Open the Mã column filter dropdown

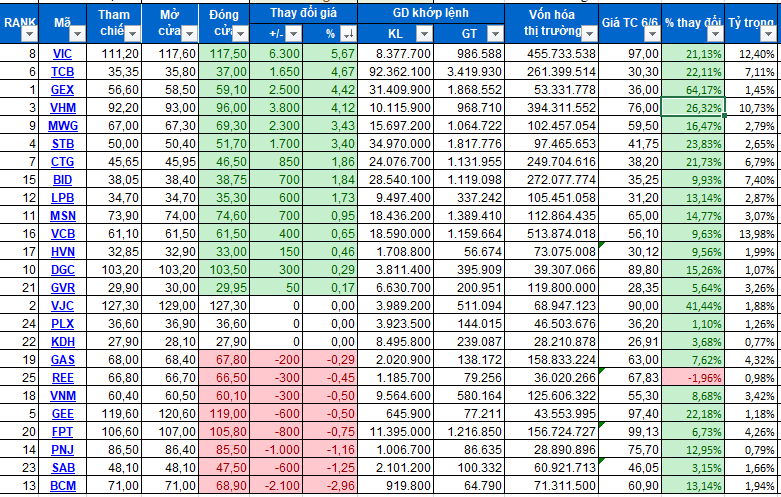(77, 34)
